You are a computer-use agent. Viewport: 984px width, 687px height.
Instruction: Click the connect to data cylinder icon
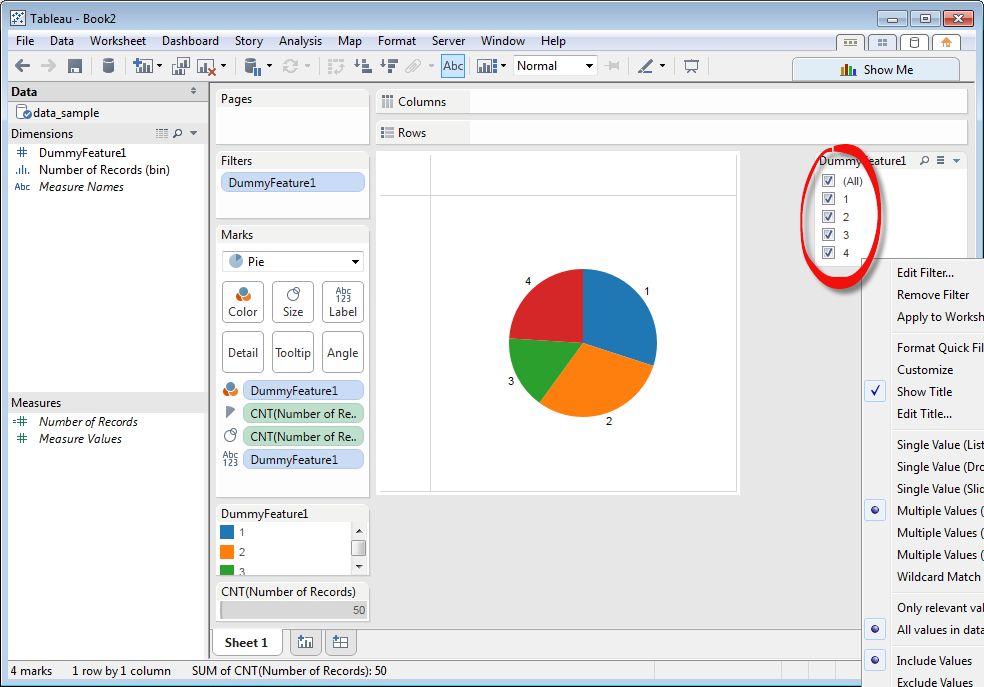click(x=109, y=66)
